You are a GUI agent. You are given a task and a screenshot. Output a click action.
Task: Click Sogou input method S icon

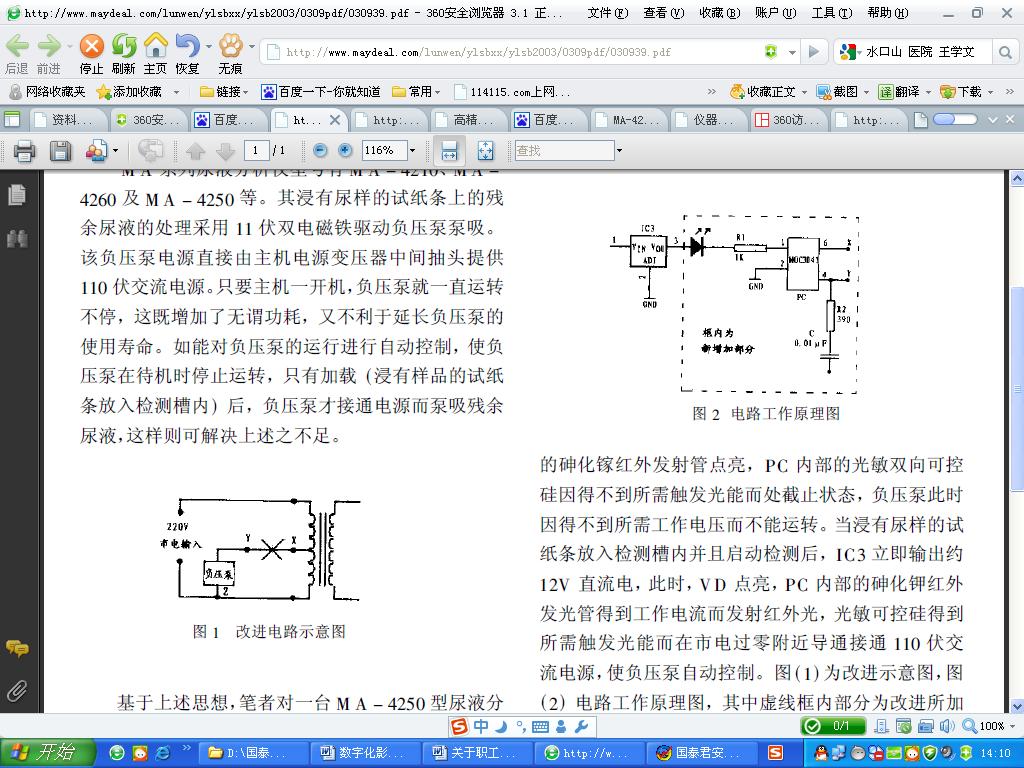coord(460,726)
